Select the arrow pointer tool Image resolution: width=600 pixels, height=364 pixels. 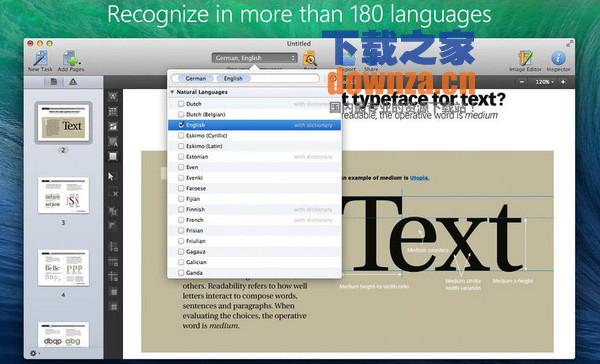[111, 176]
